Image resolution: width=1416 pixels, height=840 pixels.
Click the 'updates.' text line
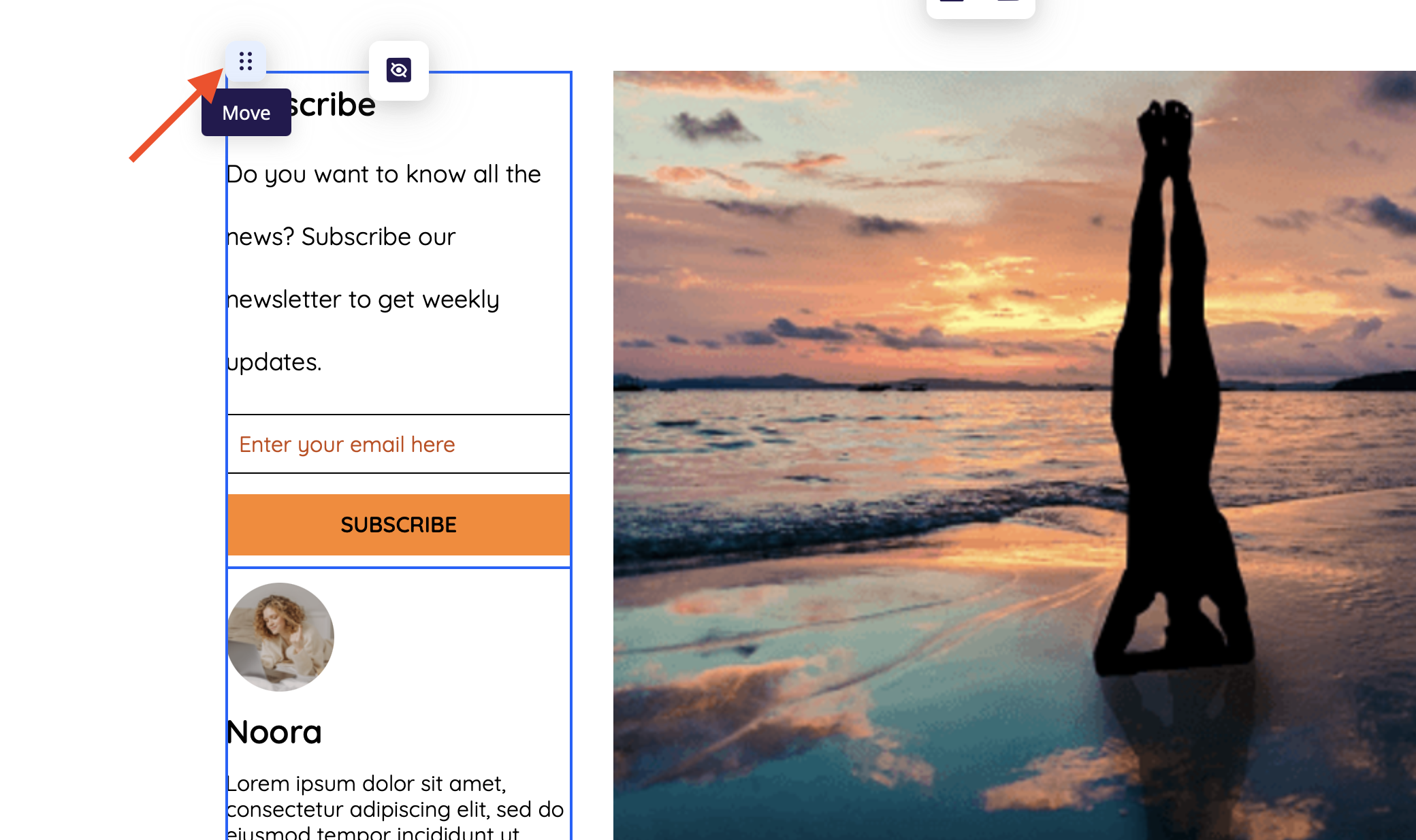point(274,363)
